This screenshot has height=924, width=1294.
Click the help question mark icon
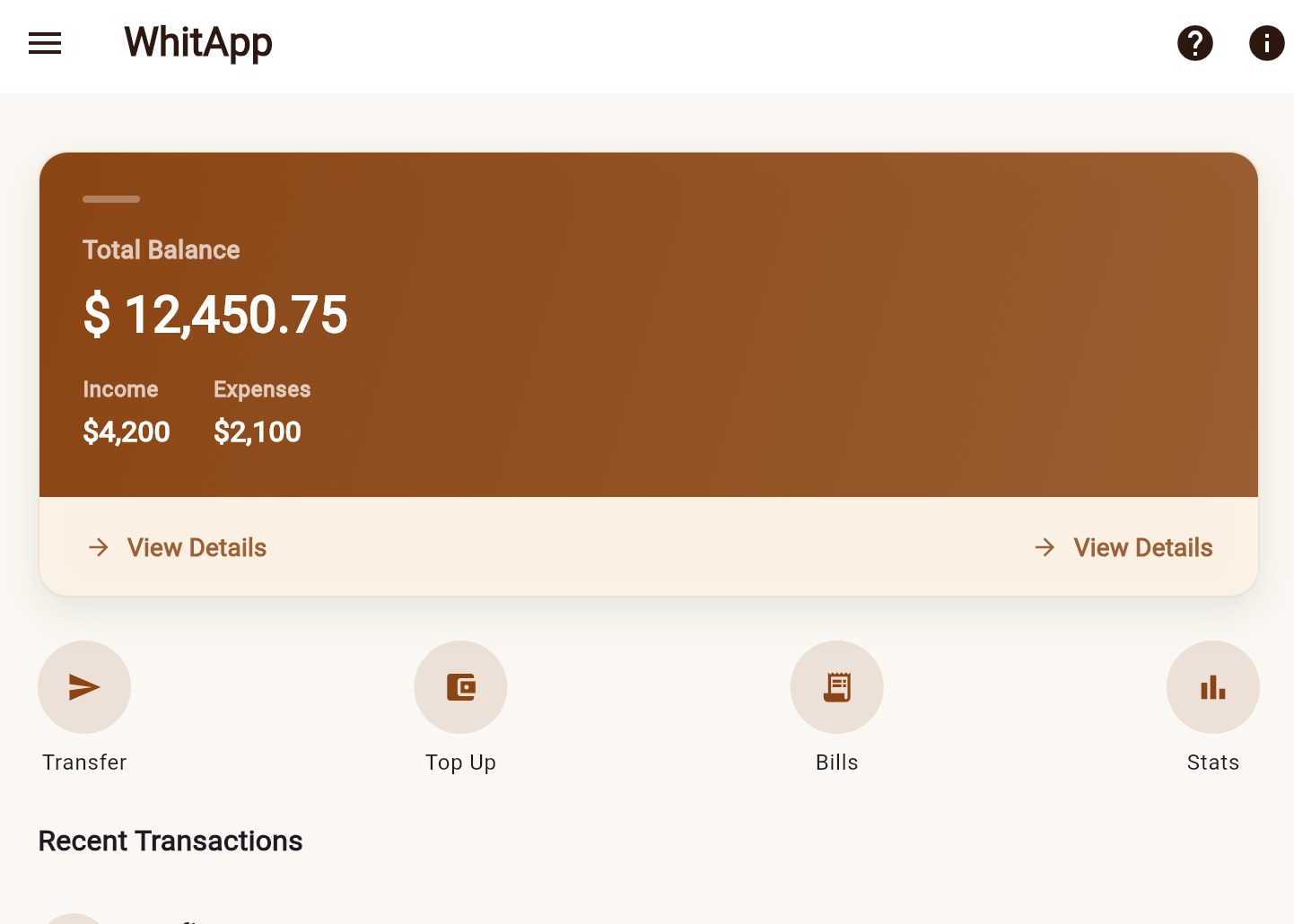(1194, 43)
